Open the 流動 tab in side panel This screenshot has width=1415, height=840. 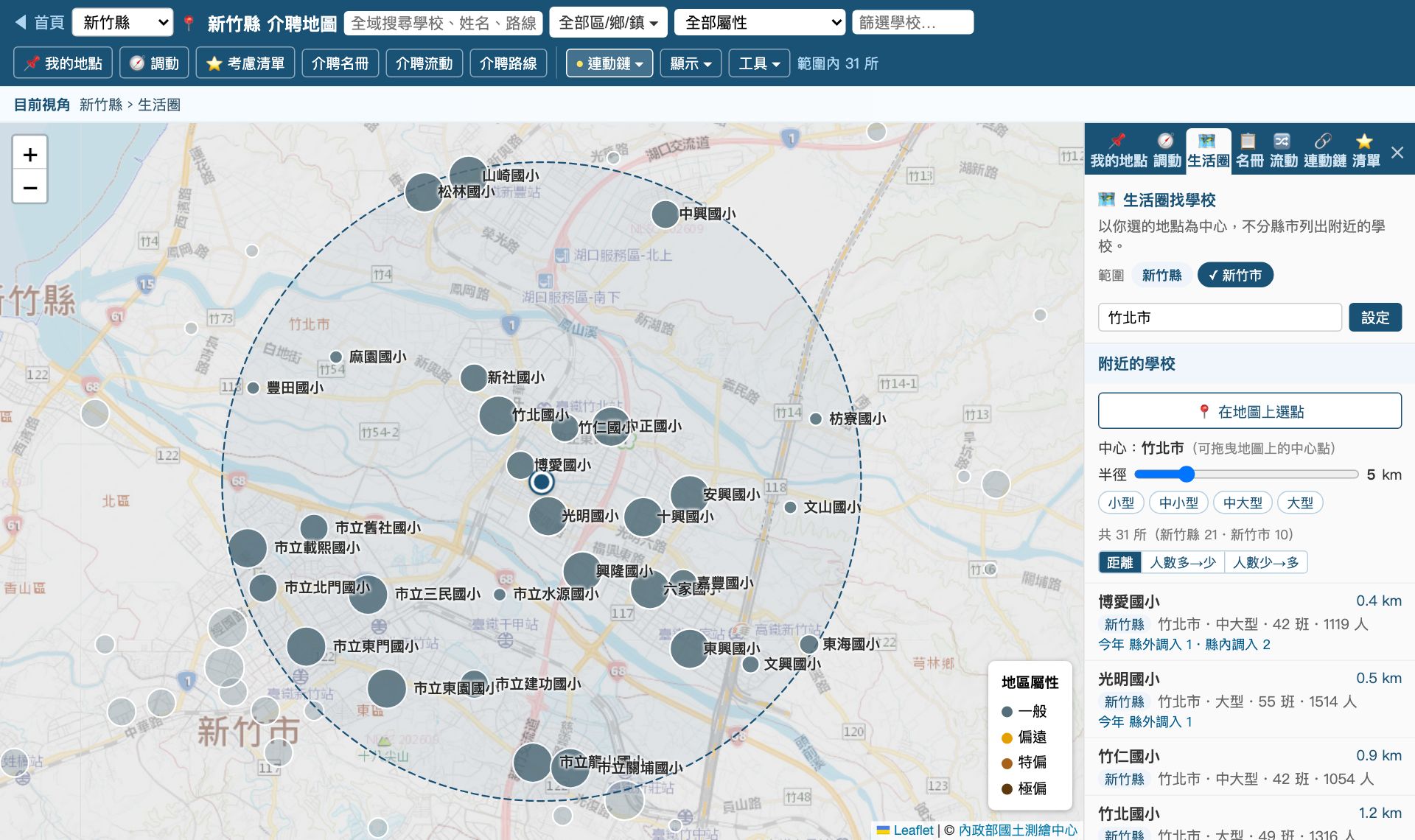point(1283,151)
